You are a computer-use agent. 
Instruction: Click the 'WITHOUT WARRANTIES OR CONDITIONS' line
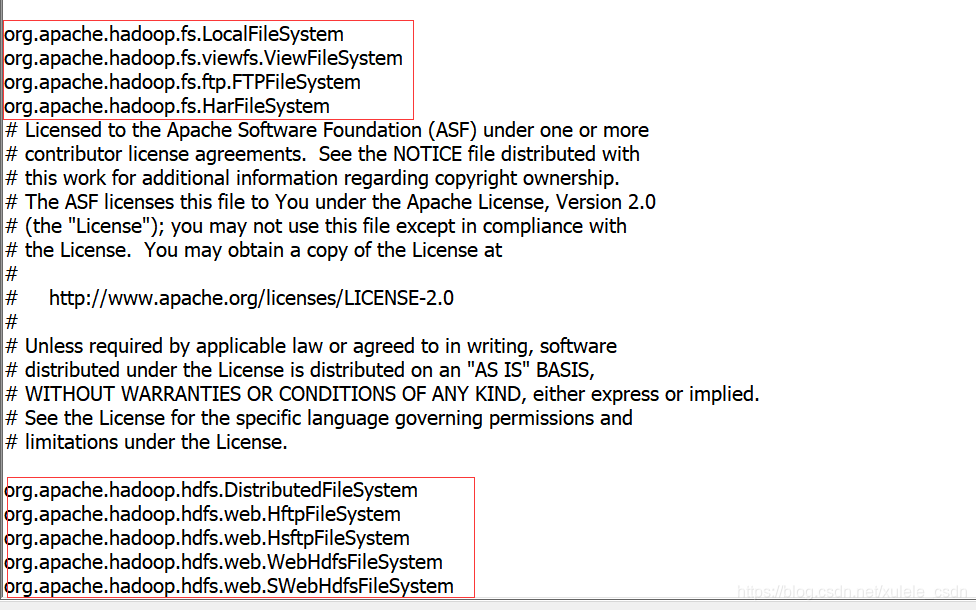point(383,394)
